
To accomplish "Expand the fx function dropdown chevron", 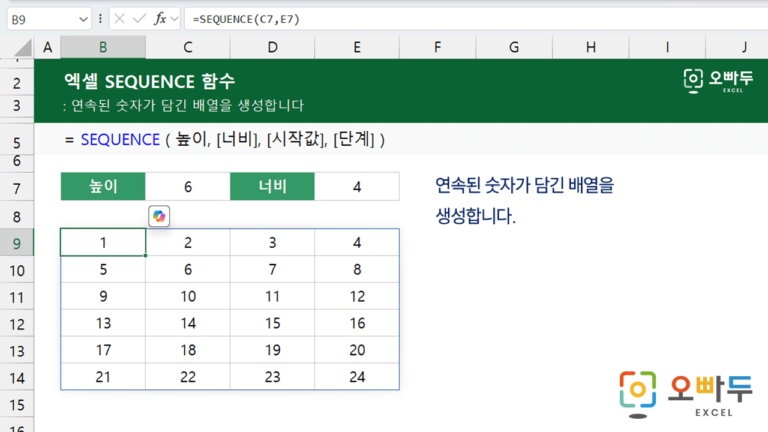I will pos(174,19).
